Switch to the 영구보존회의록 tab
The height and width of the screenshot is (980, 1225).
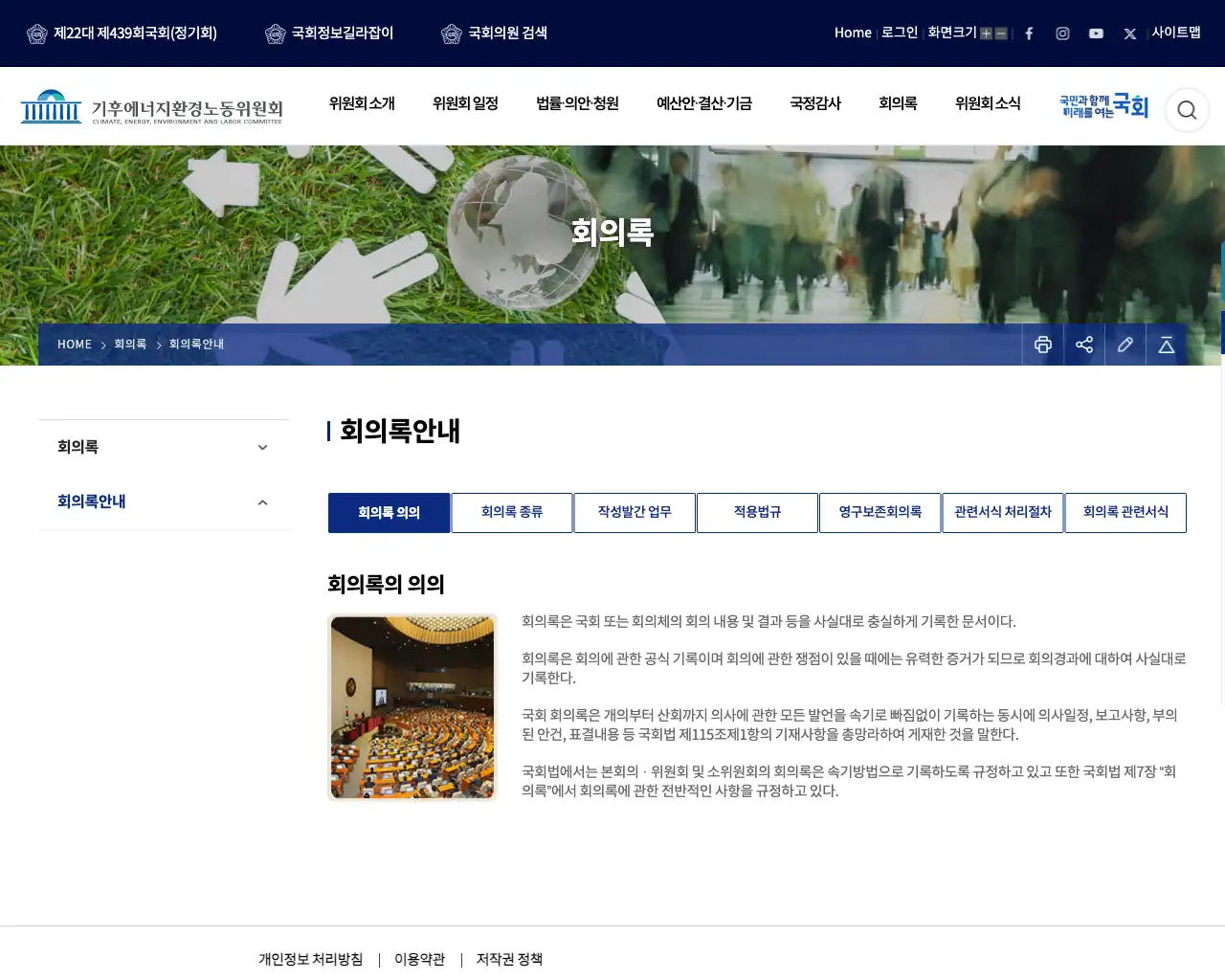click(880, 513)
